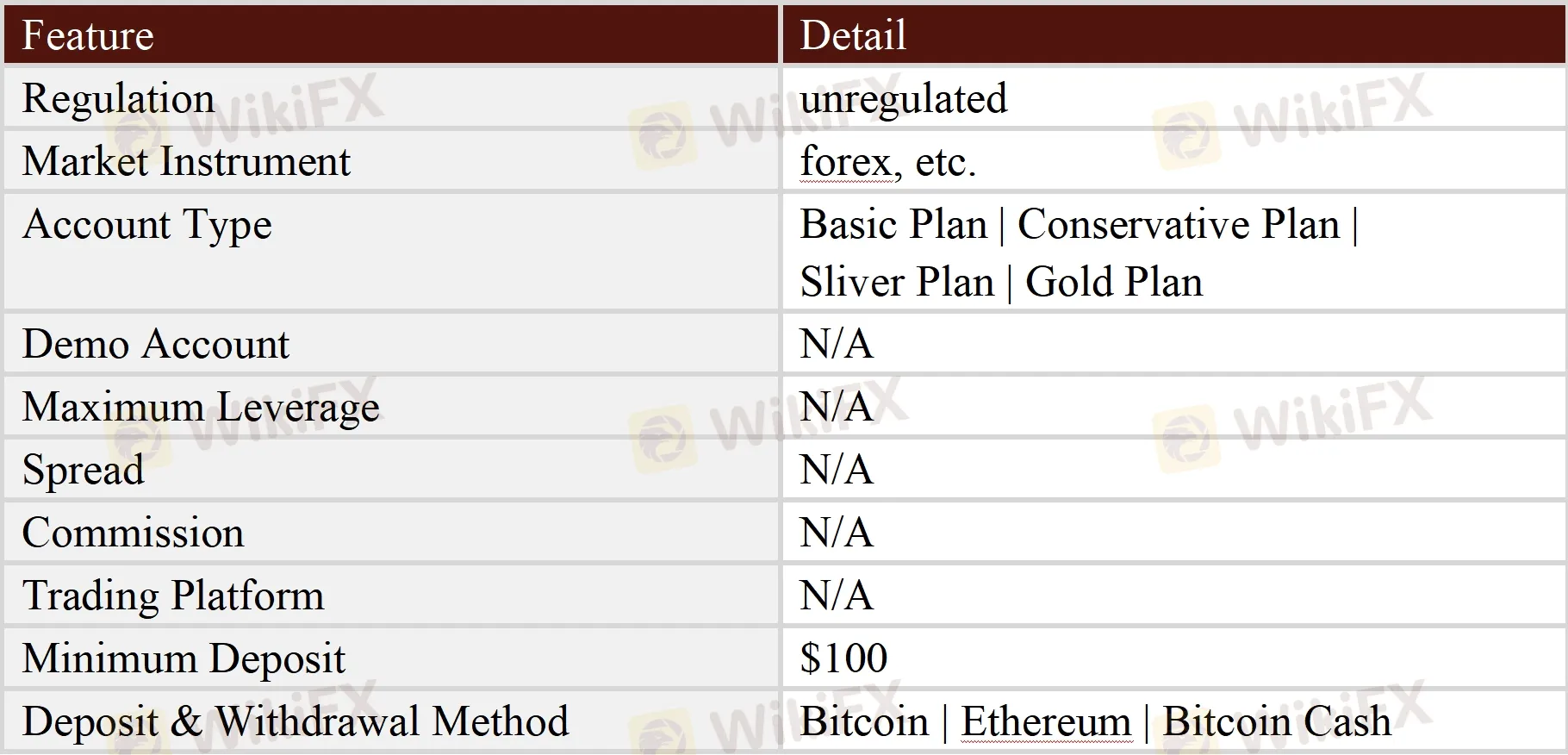Select the Trading Platform label
Viewport: 1568px width, 755px height.
point(173,596)
